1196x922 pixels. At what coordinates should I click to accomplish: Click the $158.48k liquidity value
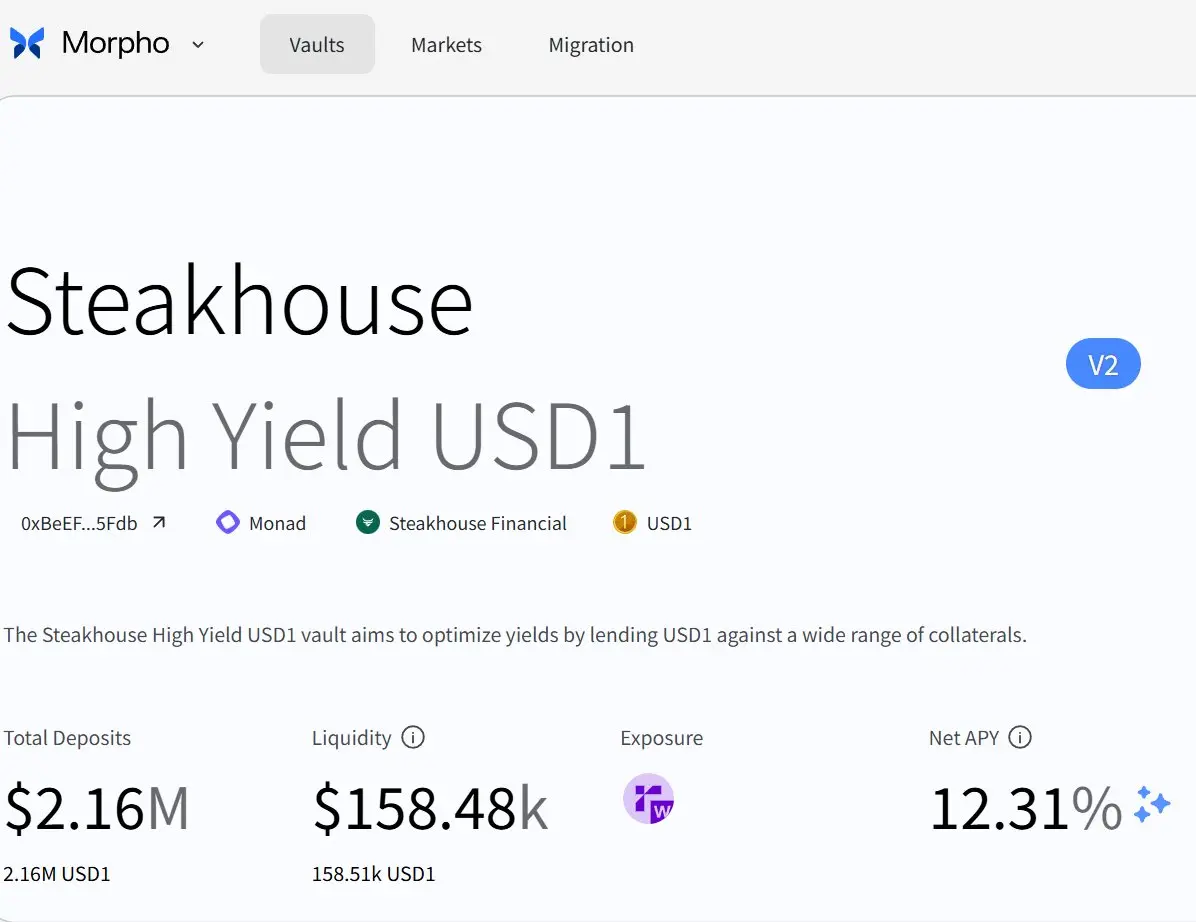(430, 808)
